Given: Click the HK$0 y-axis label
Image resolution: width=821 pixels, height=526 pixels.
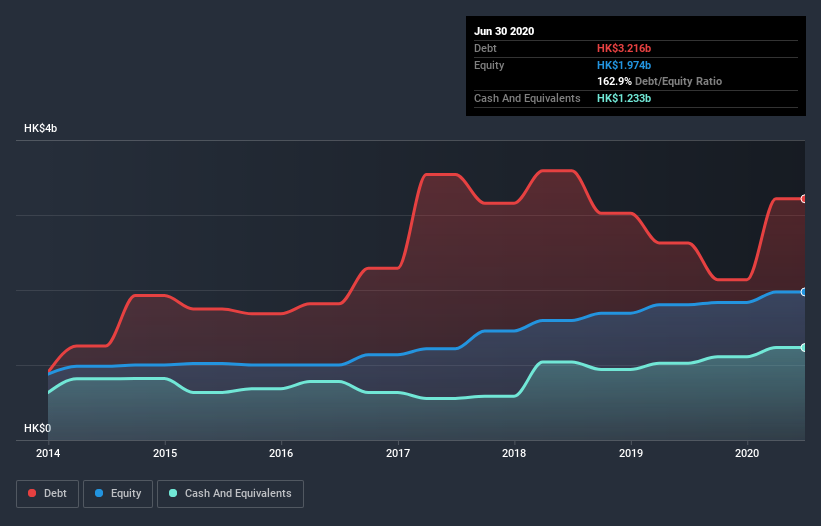Looking at the screenshot, I should point(37,428).
